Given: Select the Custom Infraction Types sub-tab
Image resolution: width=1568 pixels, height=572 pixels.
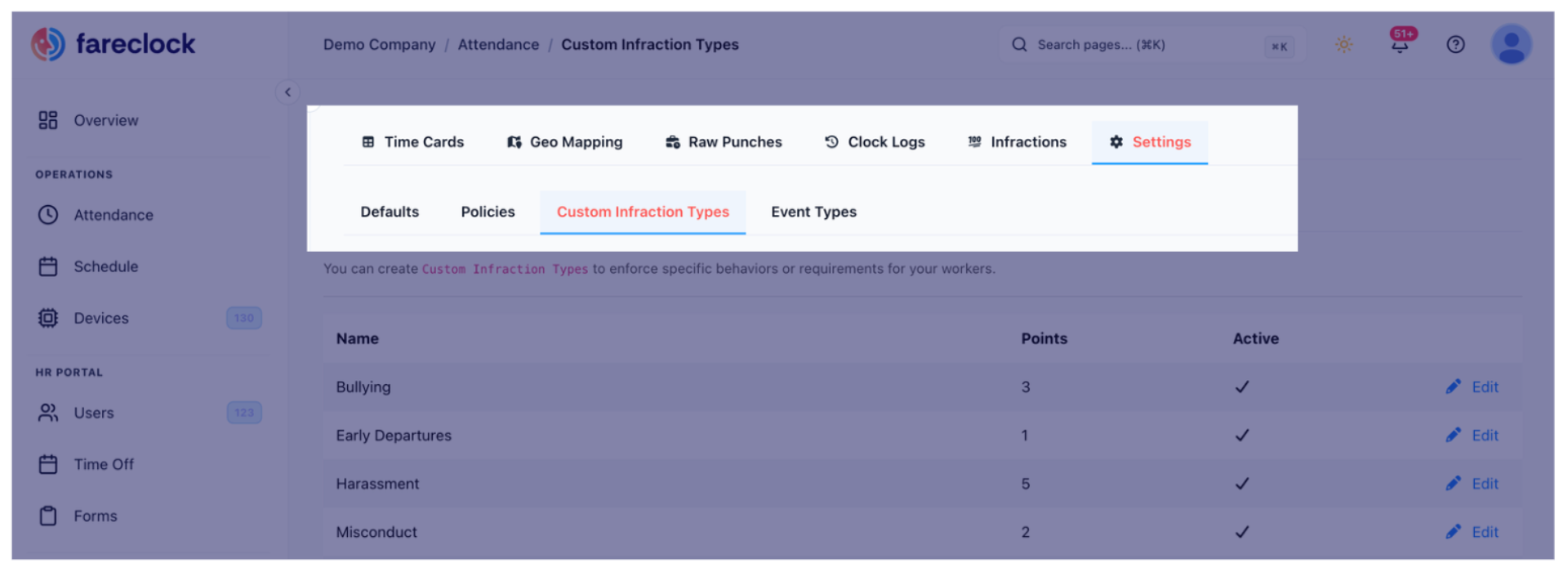Looking at the screenshot, I should pos(643,212).
